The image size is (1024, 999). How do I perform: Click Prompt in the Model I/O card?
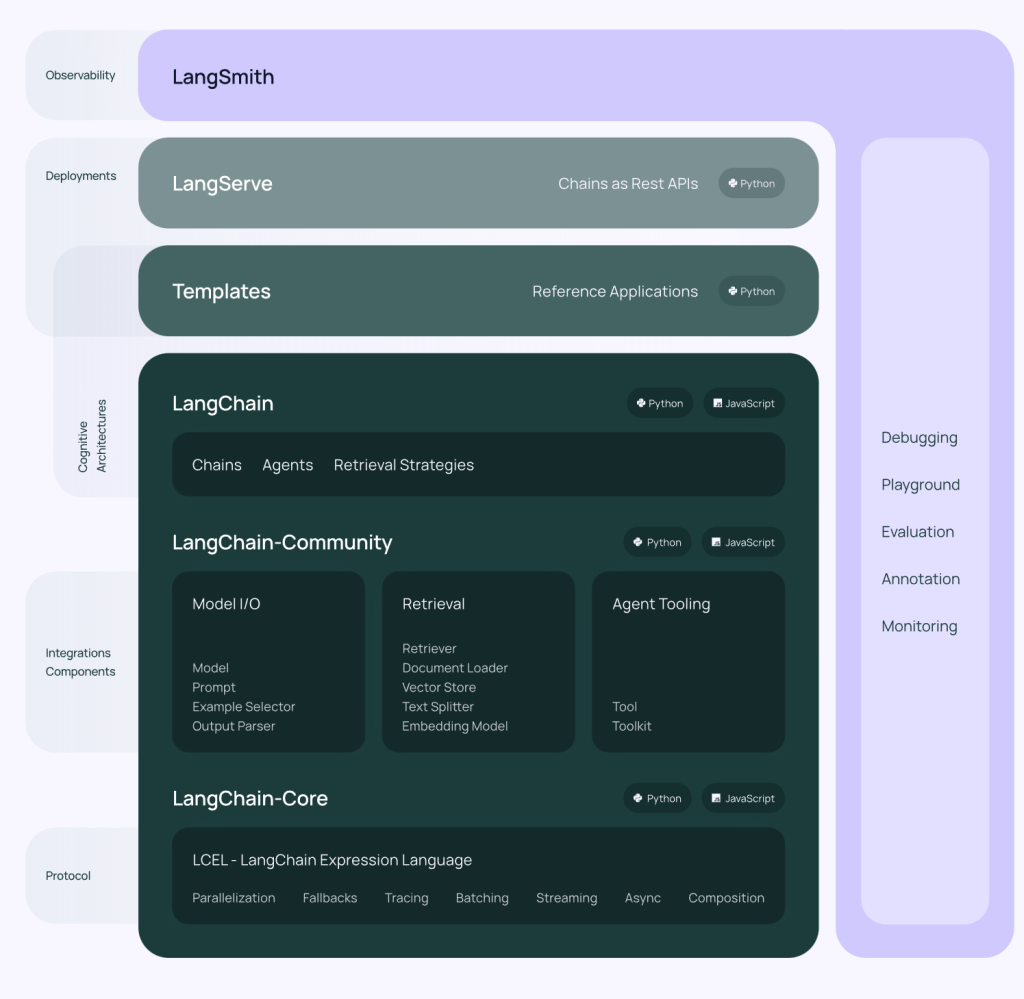pos(214,688)
